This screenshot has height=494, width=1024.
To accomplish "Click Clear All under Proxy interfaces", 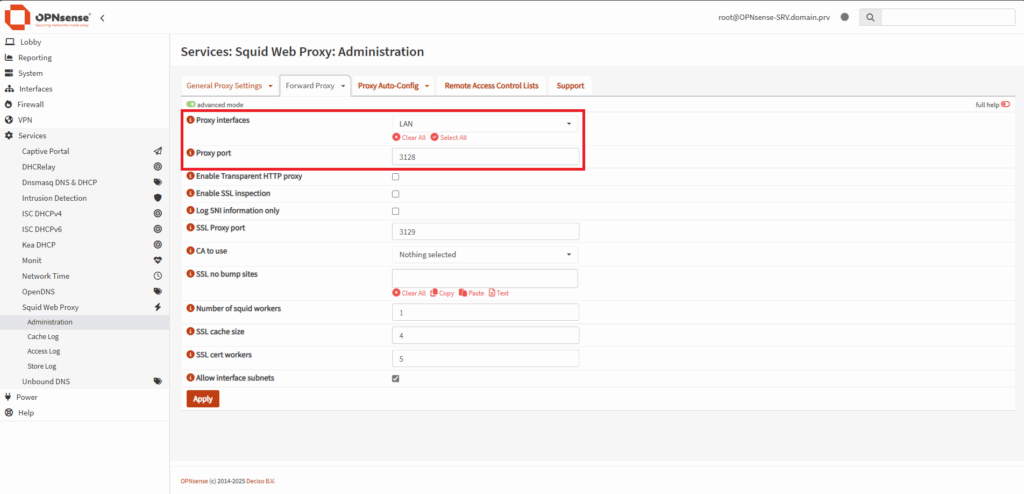I will 409,138.
